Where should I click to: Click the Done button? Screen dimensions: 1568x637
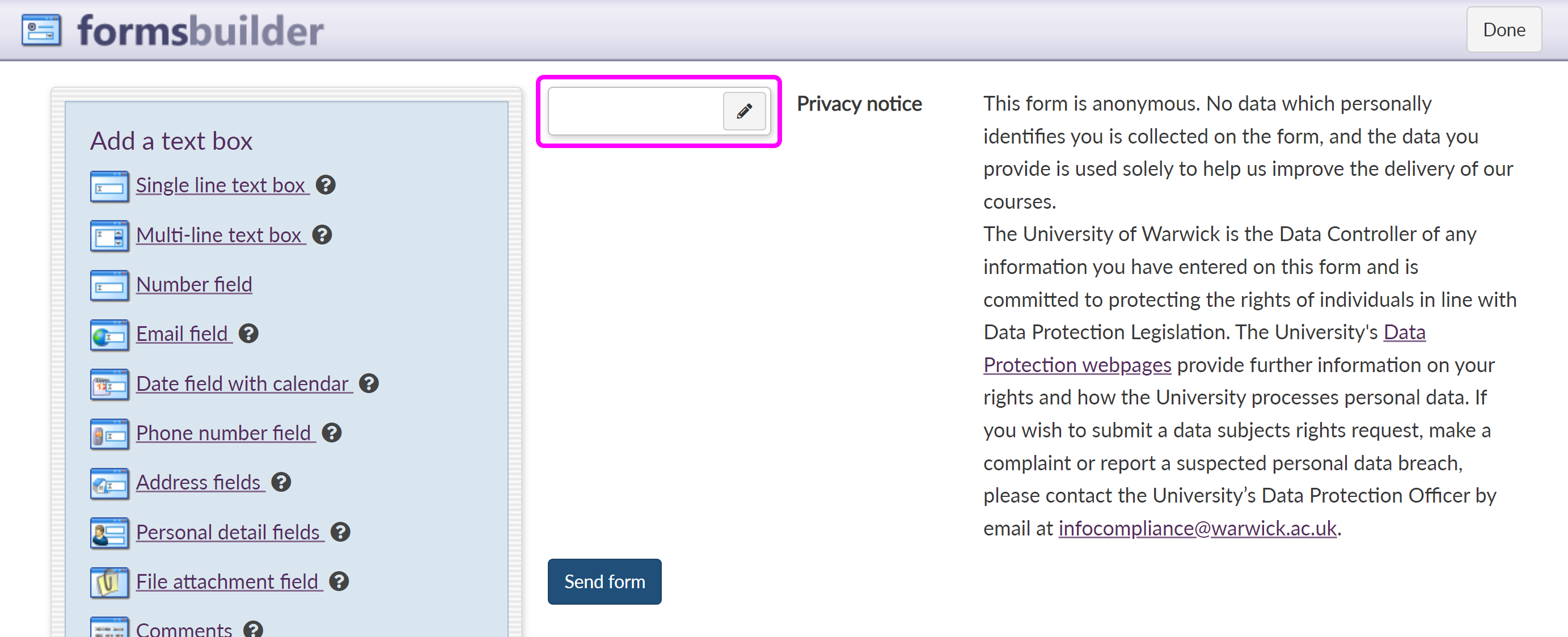(1503, 30)
